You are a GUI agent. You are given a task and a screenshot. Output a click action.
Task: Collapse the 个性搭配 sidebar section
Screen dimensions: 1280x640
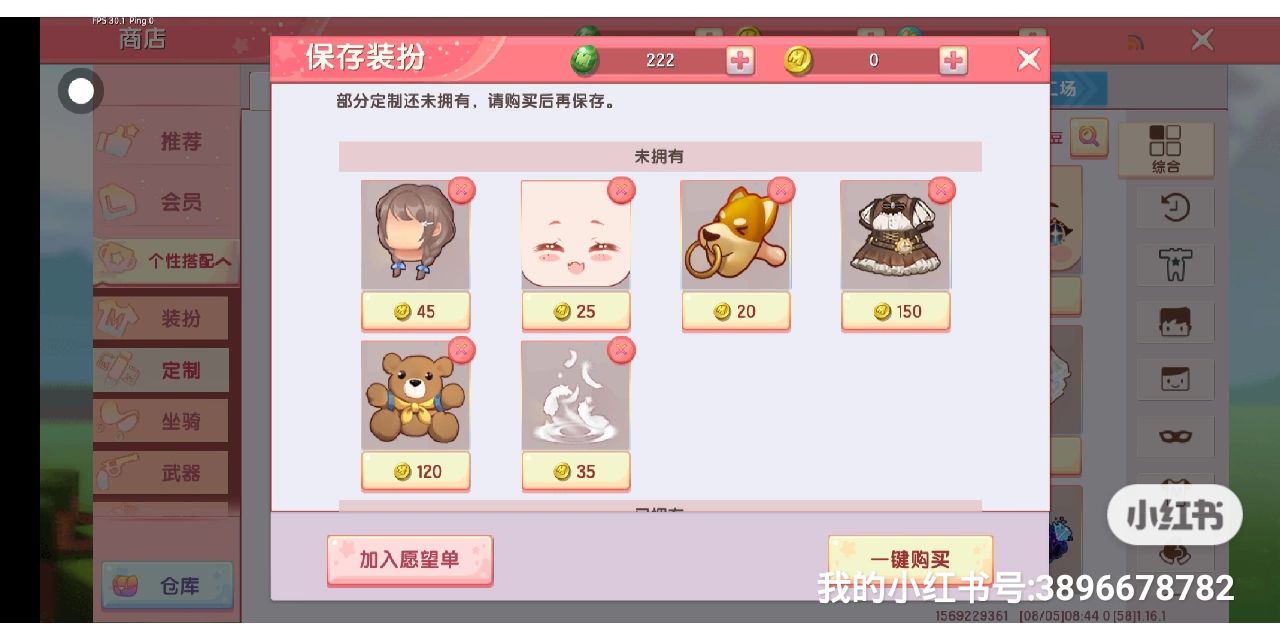pyautogui.click(x=166, y=261)
